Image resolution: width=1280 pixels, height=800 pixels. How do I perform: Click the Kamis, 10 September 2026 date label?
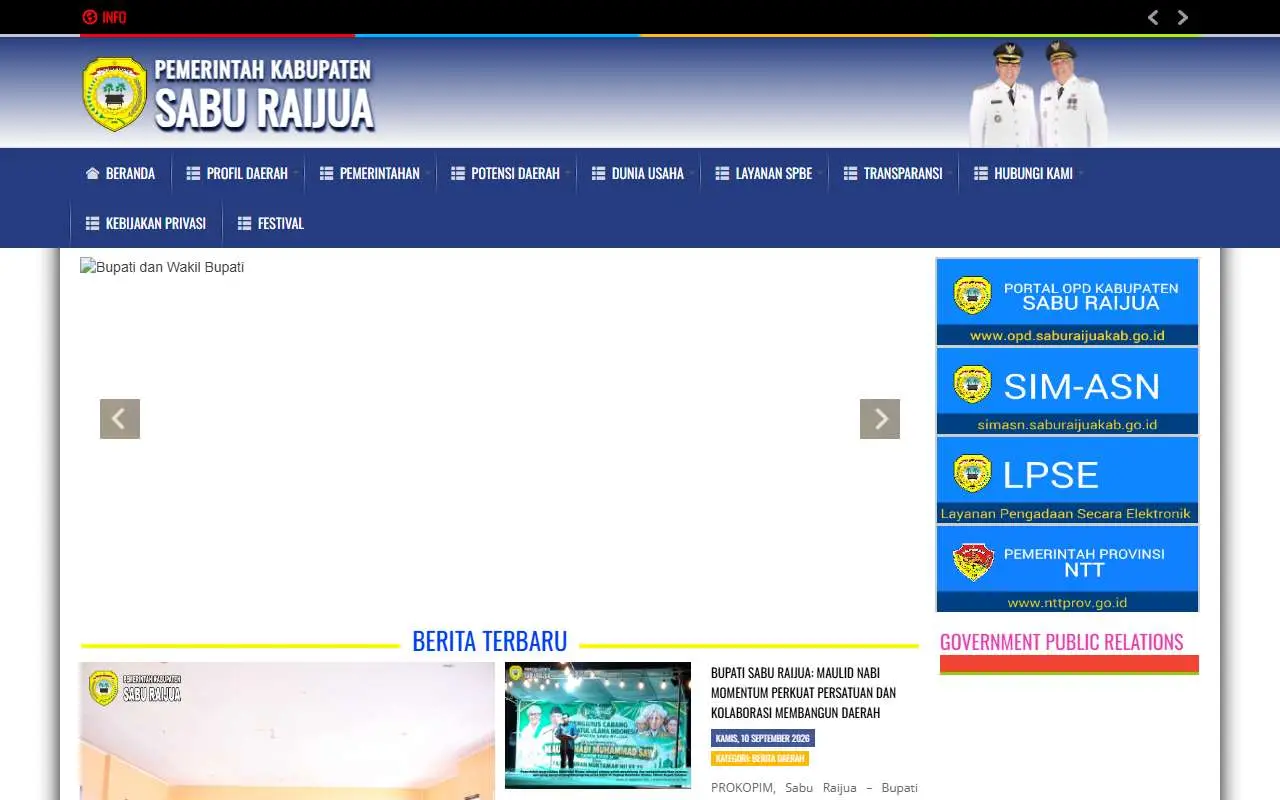(763, 738)
